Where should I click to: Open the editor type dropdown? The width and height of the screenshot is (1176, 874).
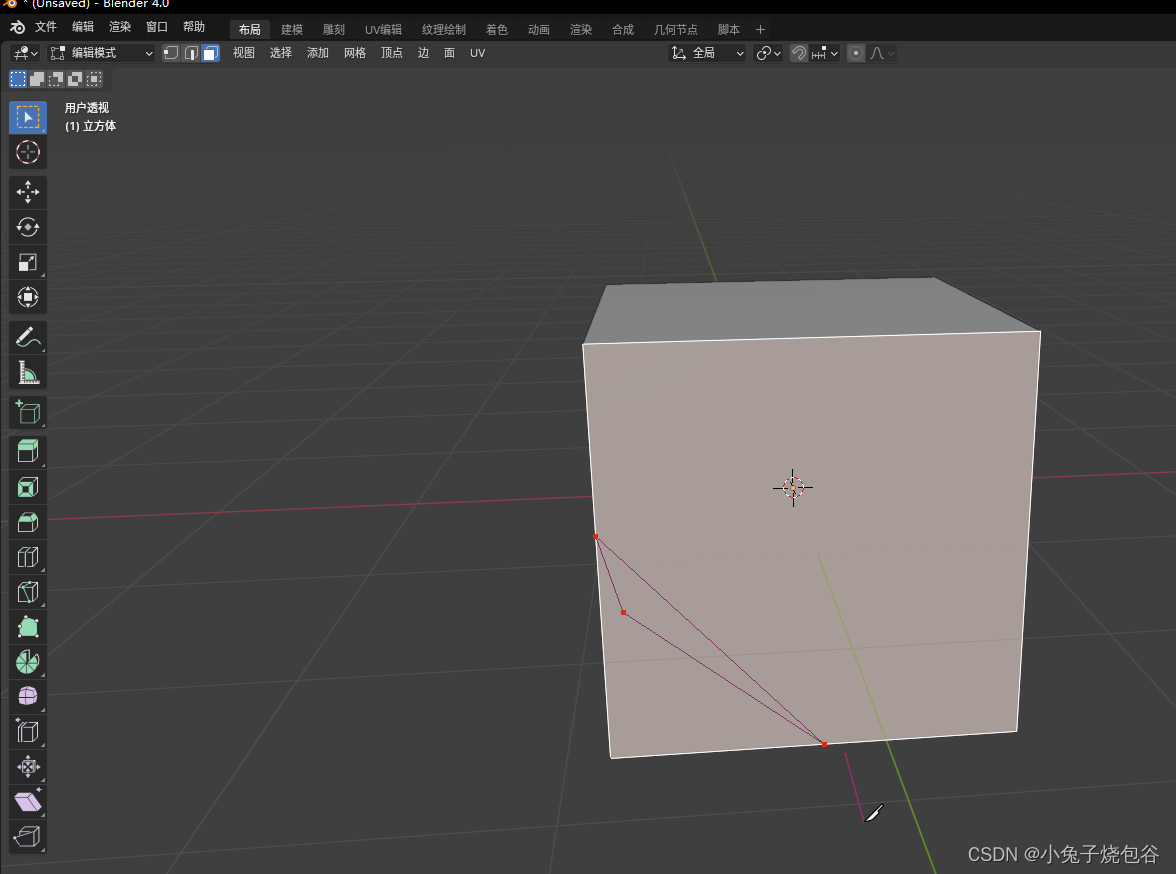(25, 53)
